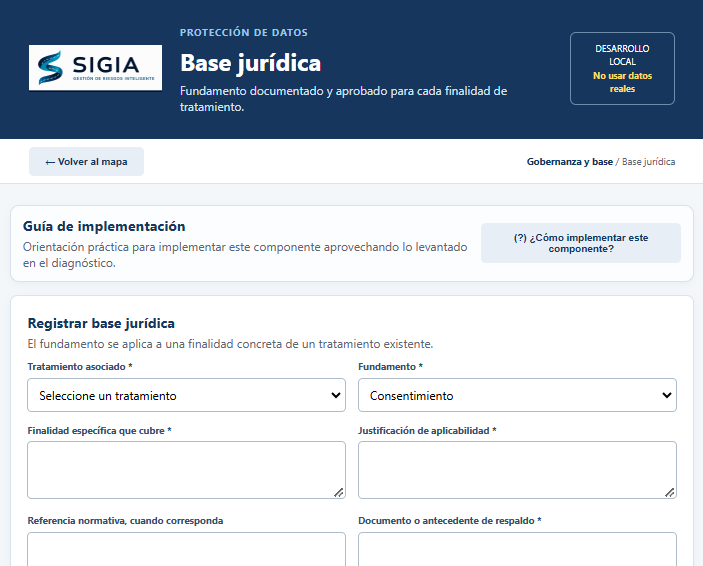This screenshot has width=703, height=566.
Task: Click the Documento o antecedente de respaldo label
Action: click(x=450, y=521)
